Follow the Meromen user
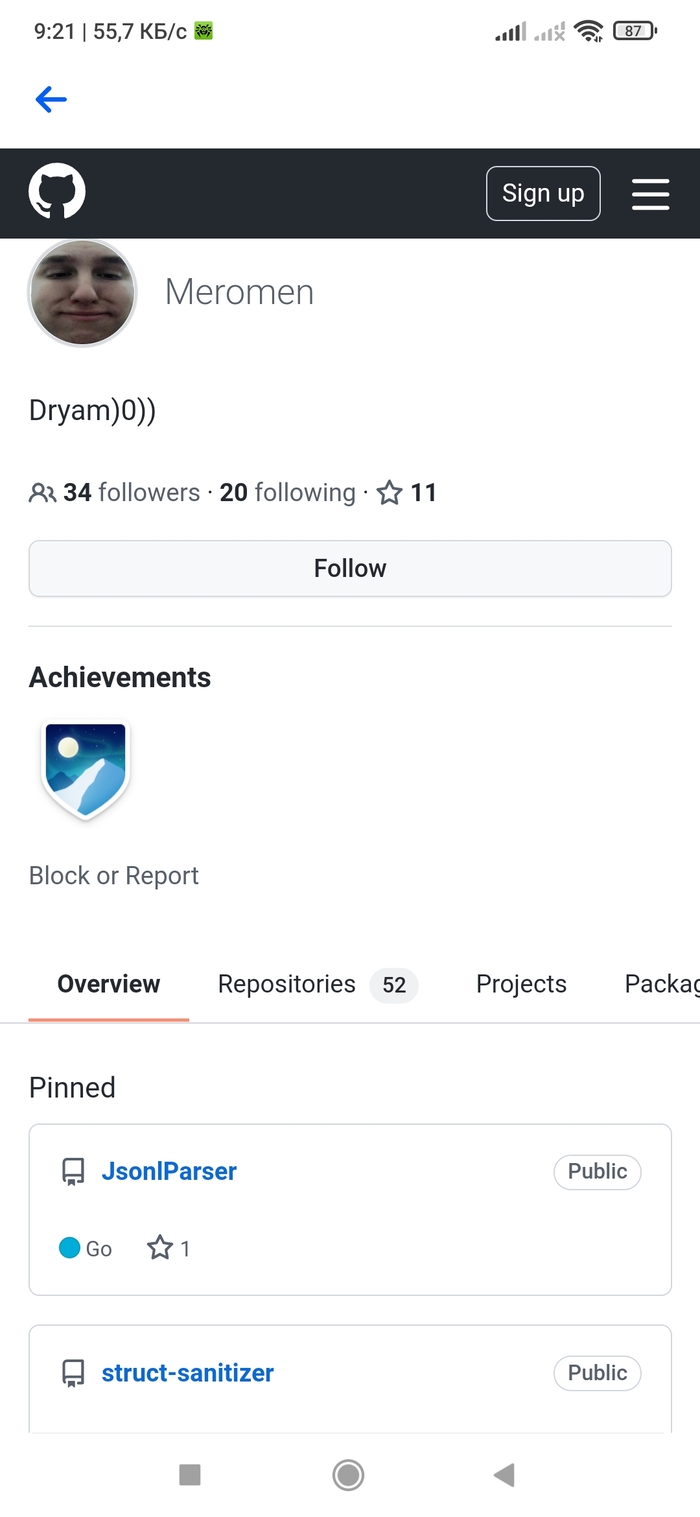This screenshot has height=1517, width=700. click(350, 568)
